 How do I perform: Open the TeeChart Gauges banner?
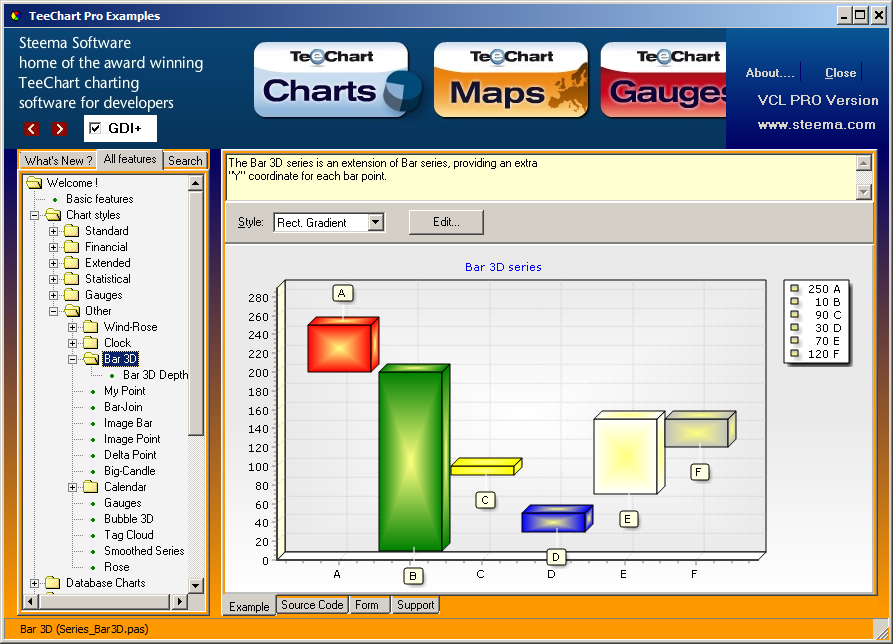coord(663,80)
